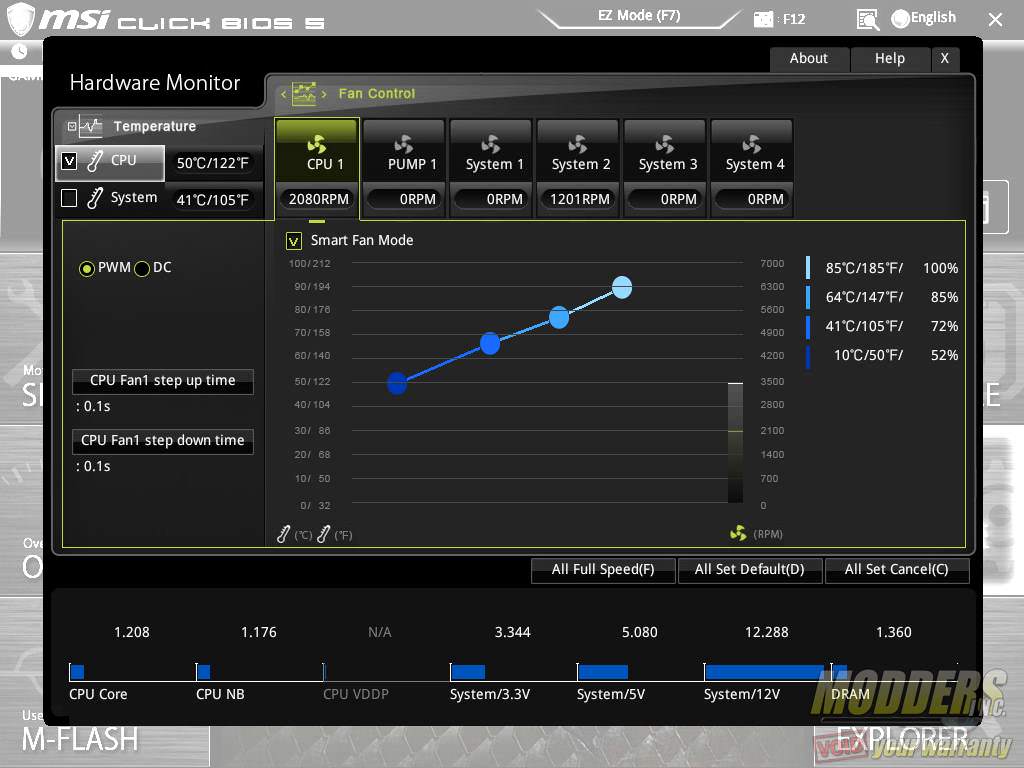Click the 10°C/50°F 52% legend entry
This screenshot has height=768, width=1024.
point(883,355)
